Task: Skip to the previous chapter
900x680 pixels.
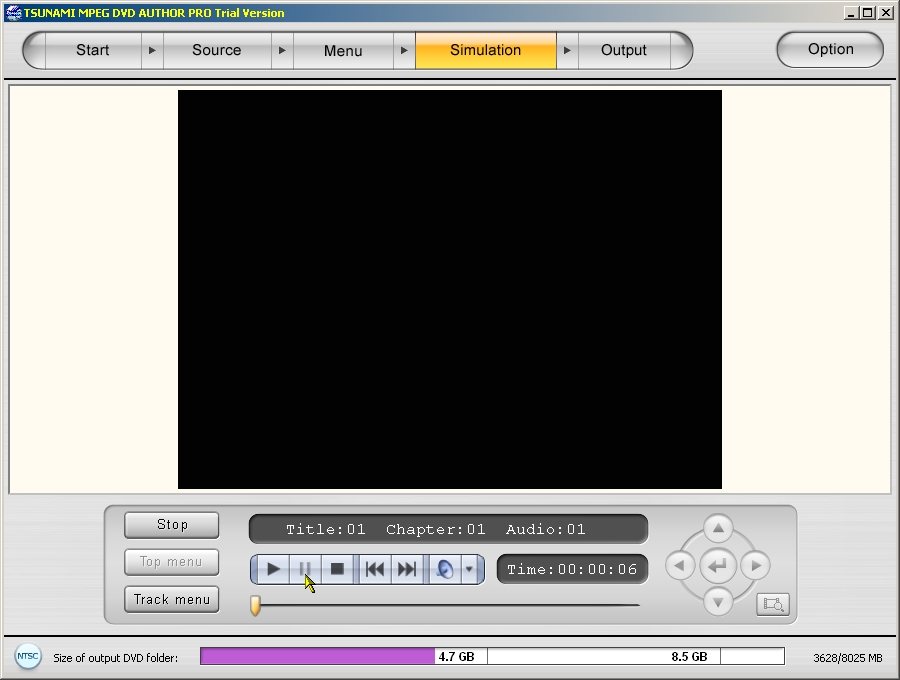Action: [x=375, y=569]
